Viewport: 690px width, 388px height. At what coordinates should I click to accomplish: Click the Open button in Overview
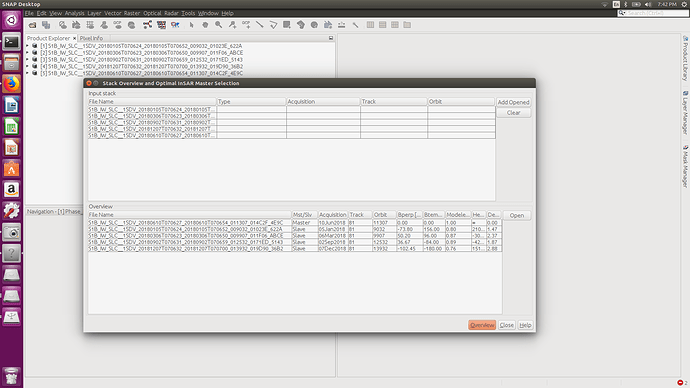point(517,215)
